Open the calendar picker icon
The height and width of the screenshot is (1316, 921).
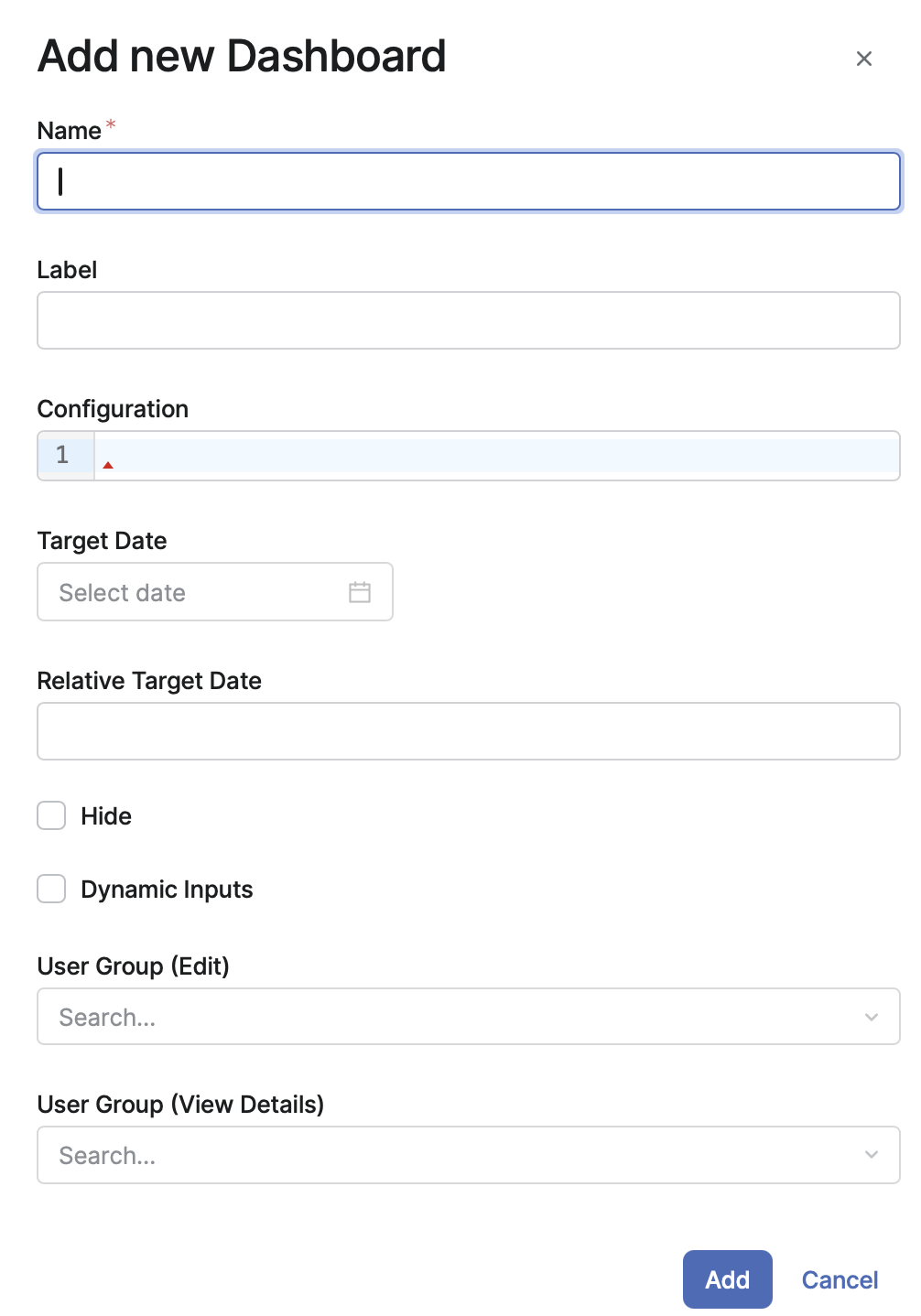pyautogui.click(x=360, y=592)
